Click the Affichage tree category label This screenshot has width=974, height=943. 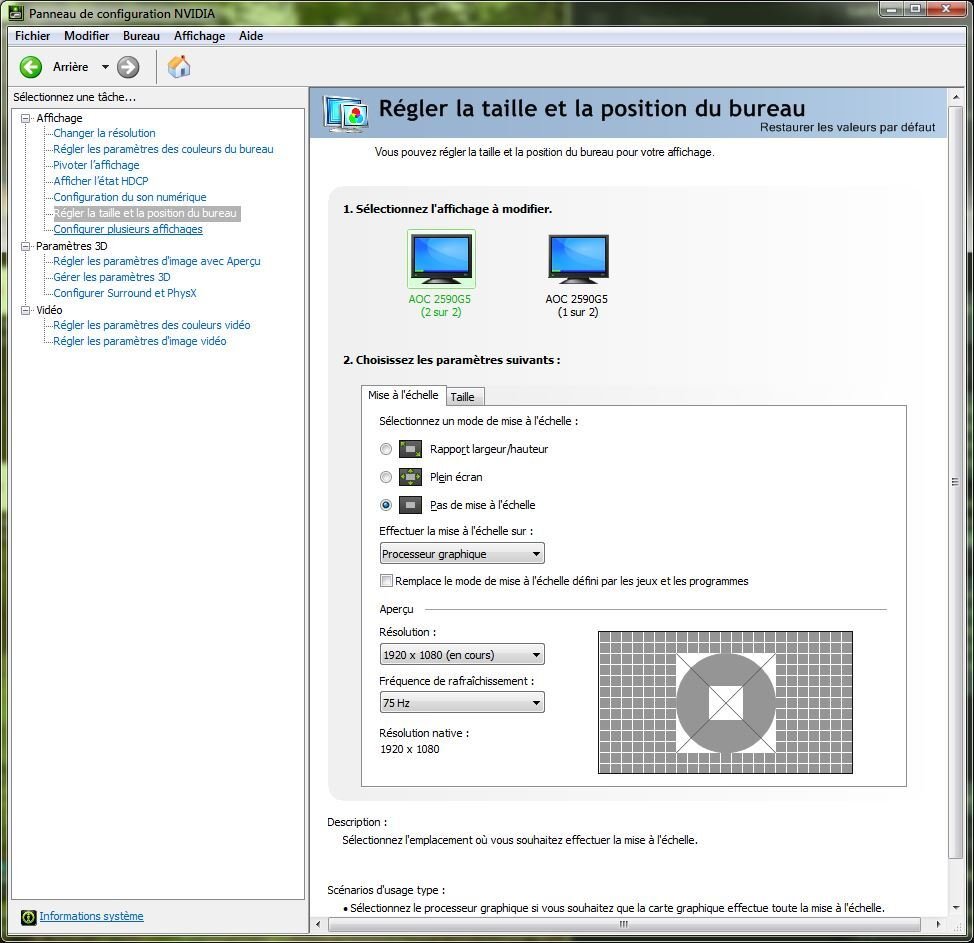[x=59, y=118]
